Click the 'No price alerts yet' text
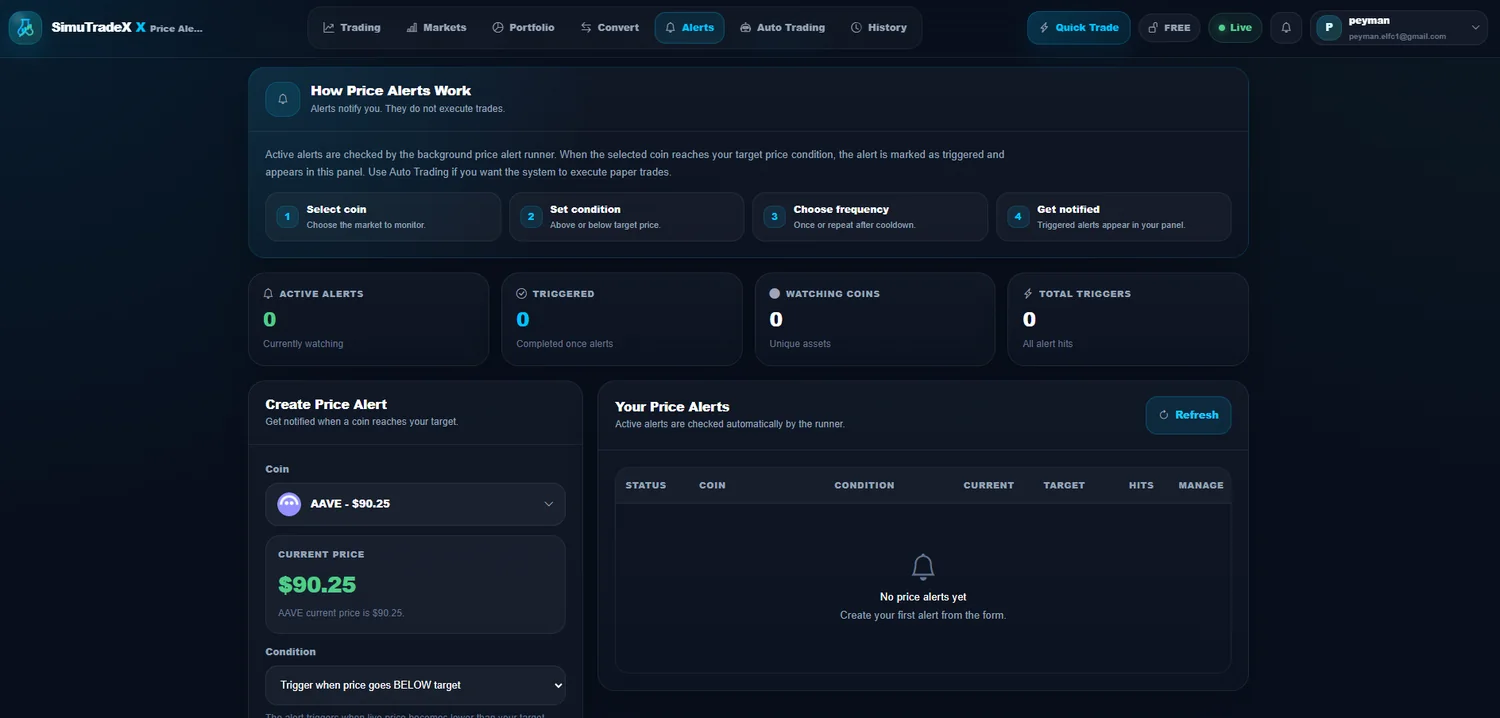The image size is (1500, 718). pyautogui.click(x=923, y=597)
